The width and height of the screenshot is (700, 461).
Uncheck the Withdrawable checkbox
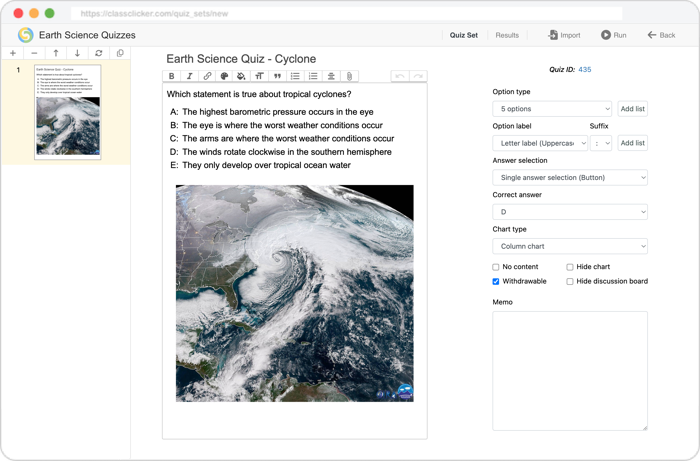pos(496,281)
